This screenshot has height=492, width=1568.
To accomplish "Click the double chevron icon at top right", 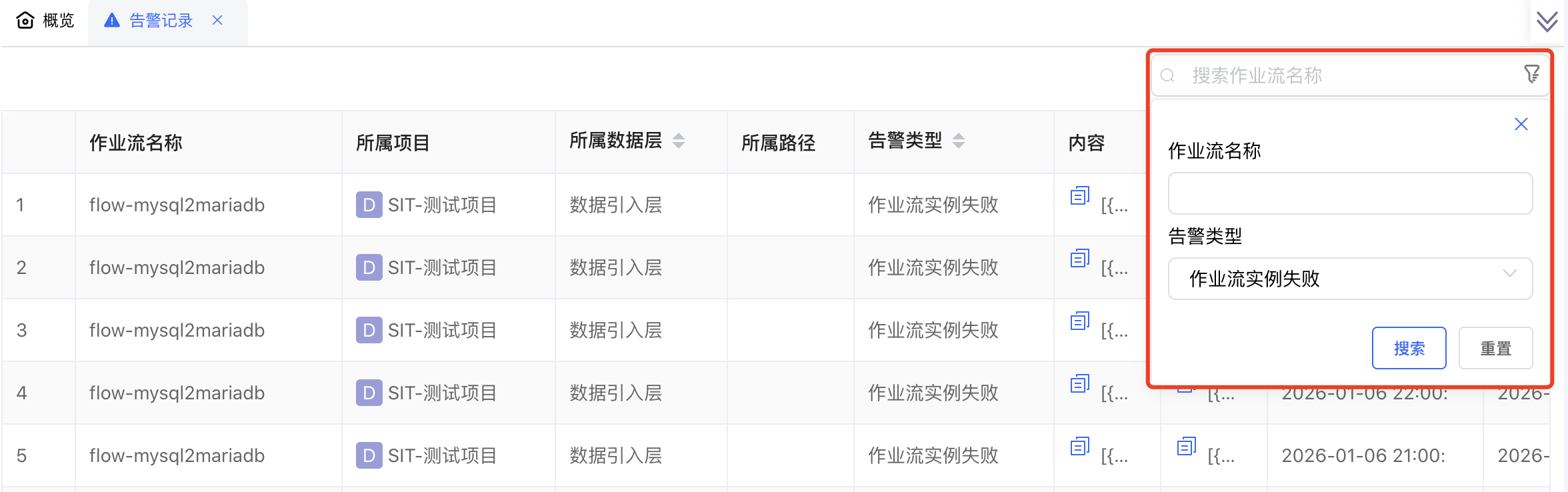I will [x=1547, y=21].
